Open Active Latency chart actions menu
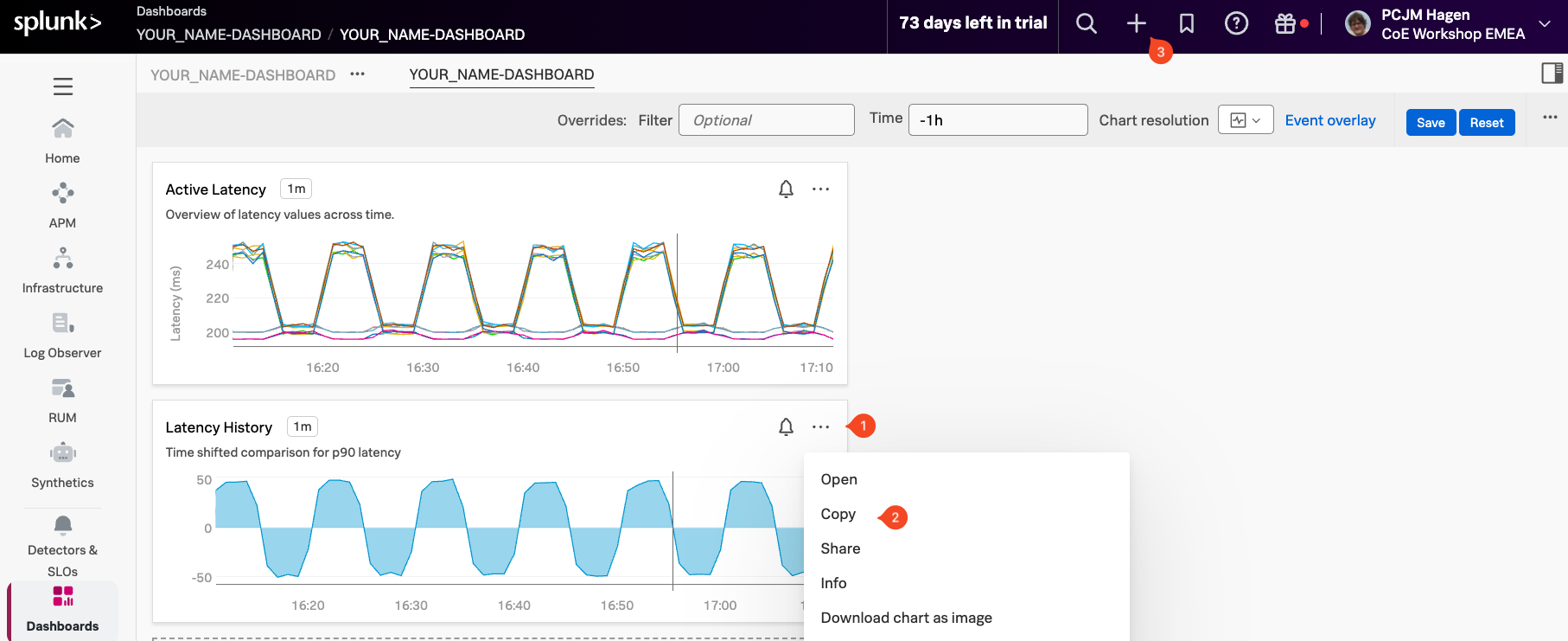The width and height of the screenshot is (1568, 641). coord(820,189)
